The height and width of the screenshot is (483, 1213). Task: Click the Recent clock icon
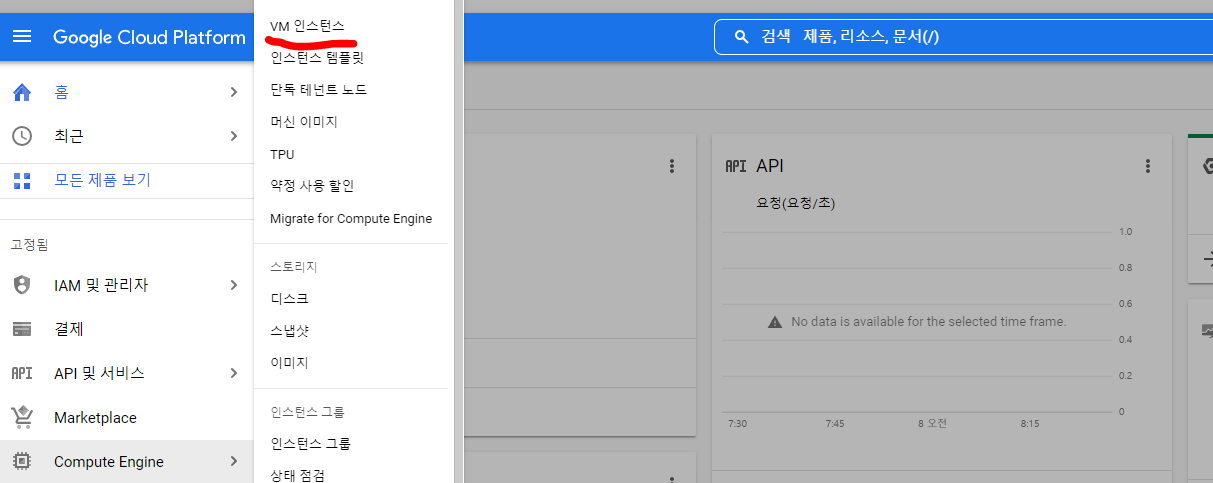pos(22,136)
